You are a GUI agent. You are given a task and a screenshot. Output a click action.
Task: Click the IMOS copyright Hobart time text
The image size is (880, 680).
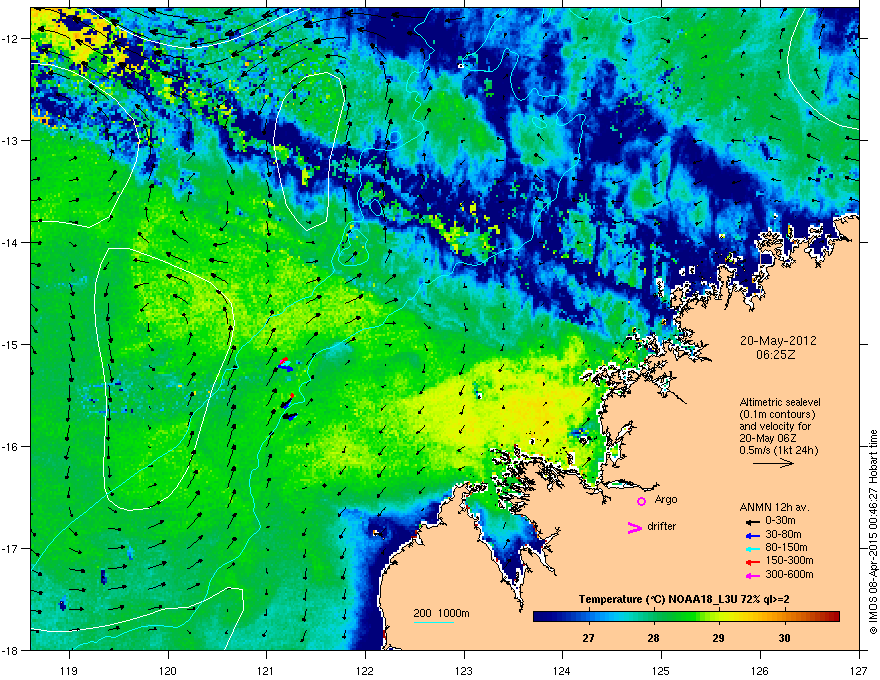pos(873,532)
